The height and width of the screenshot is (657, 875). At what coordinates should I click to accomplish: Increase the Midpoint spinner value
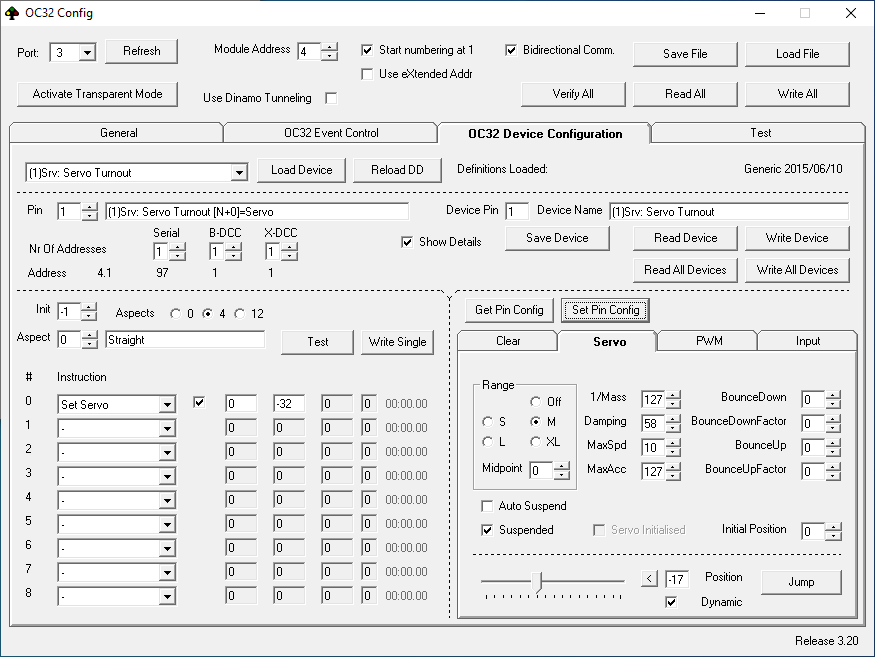point(562,466)
